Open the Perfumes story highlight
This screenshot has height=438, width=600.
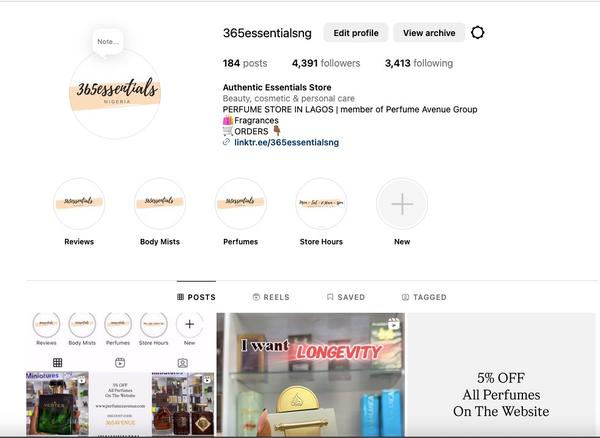(x=240, y=204)
